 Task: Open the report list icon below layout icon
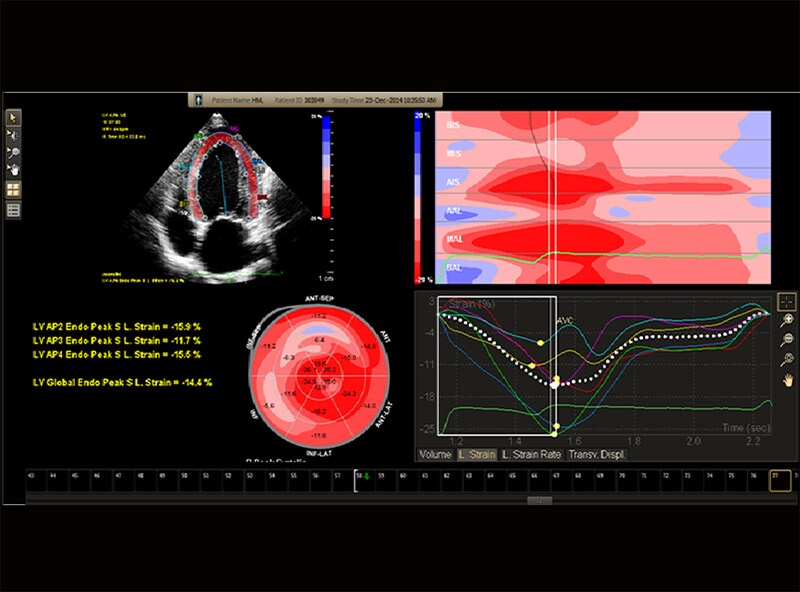click(x=15, y=210)
